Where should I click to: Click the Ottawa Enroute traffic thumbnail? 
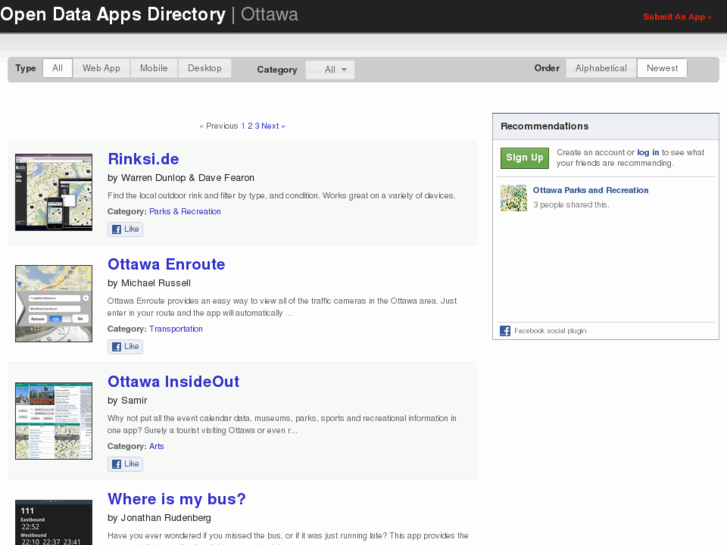pyautogui.click(x=54, y=304)
